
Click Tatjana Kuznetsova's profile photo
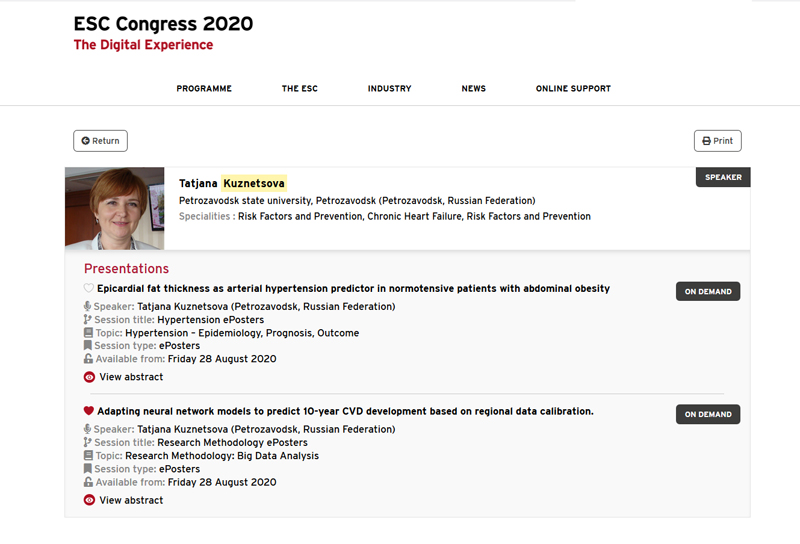coord(115,208)
